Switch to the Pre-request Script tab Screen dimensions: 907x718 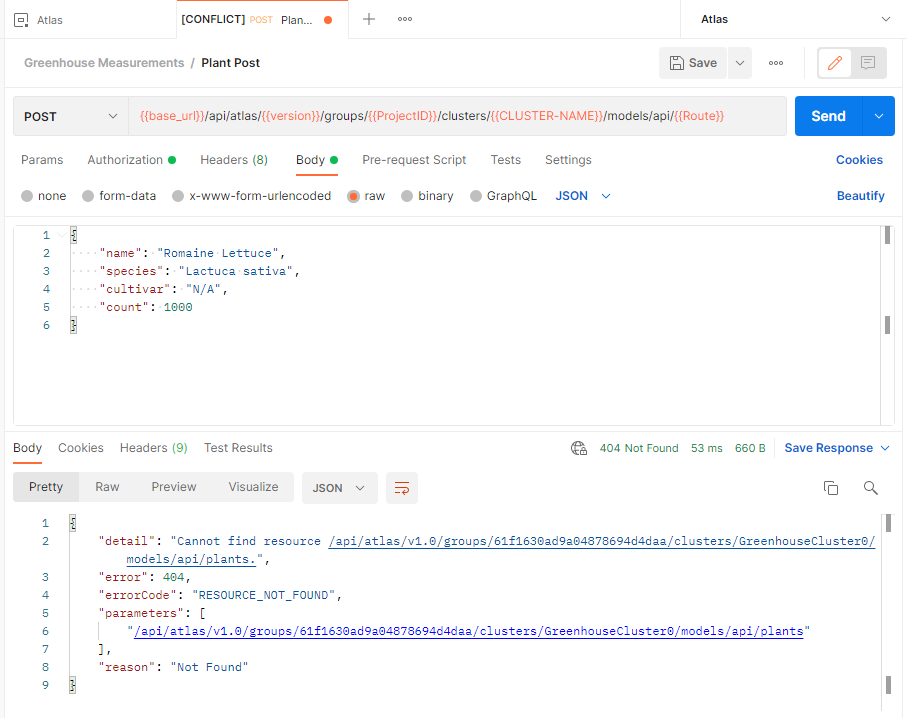tap(414, 160)
